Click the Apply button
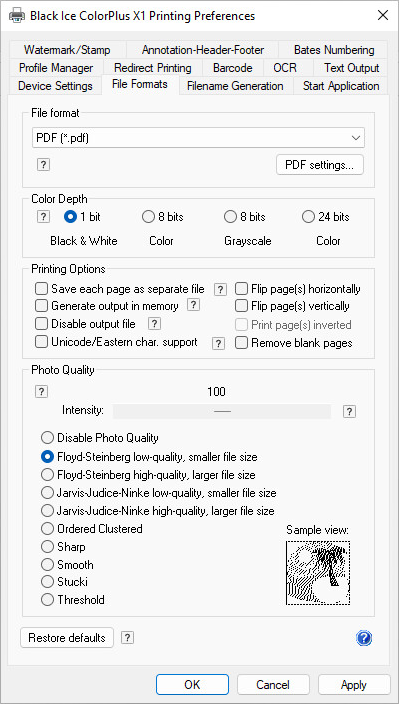The image size is (399, 704). [x=354, y=685]
